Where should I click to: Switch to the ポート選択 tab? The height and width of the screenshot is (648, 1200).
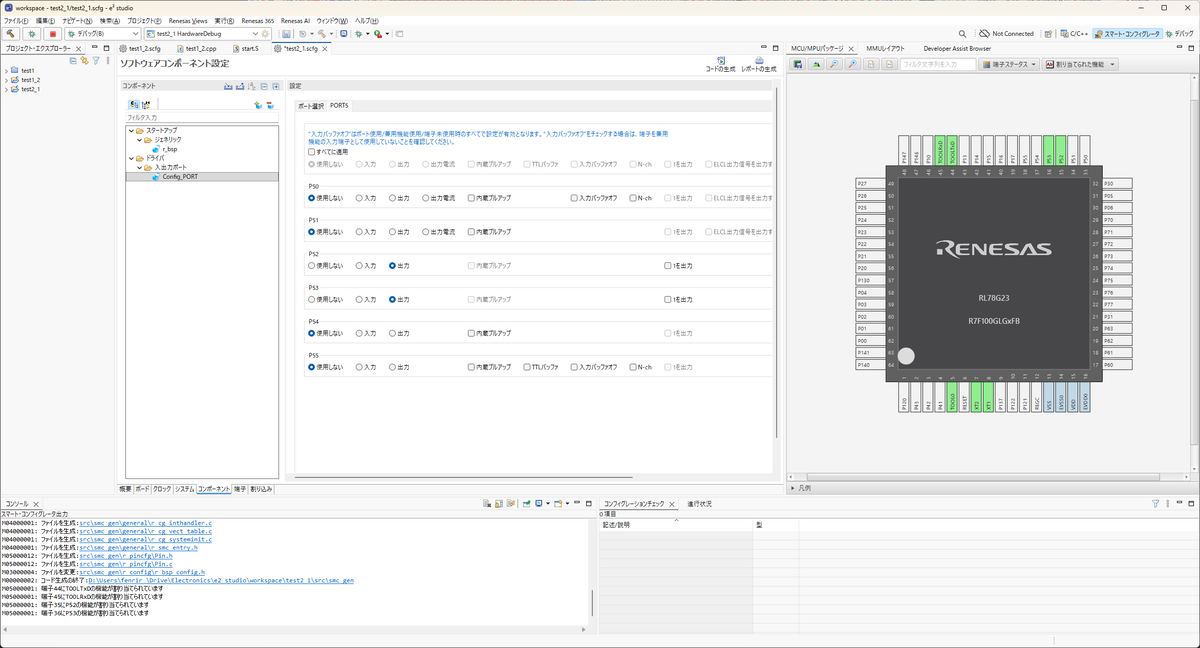pyautogui.click(x=313, y=105)
